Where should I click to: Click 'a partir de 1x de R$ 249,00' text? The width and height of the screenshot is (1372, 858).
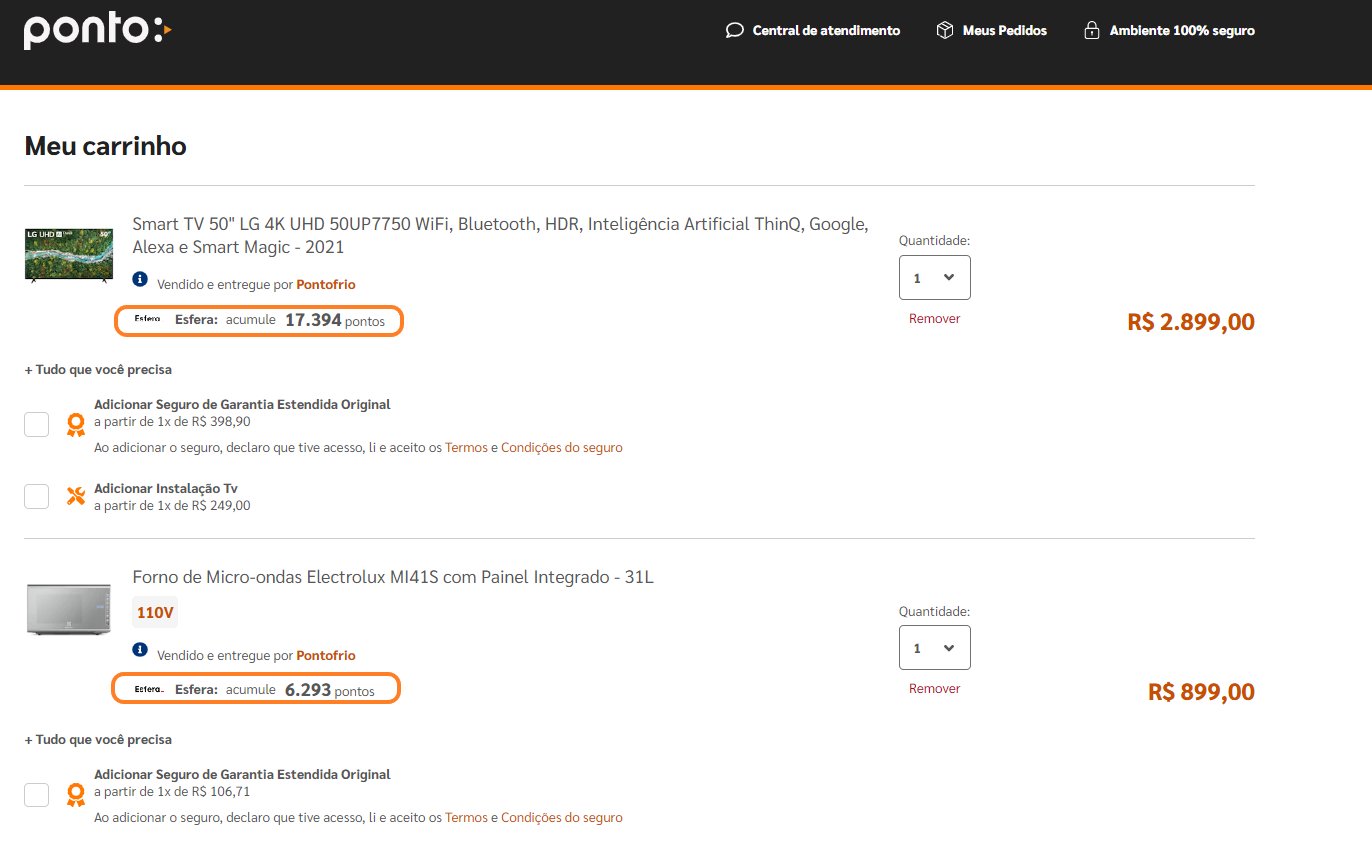pyautogui.click(x=172, y=506)
